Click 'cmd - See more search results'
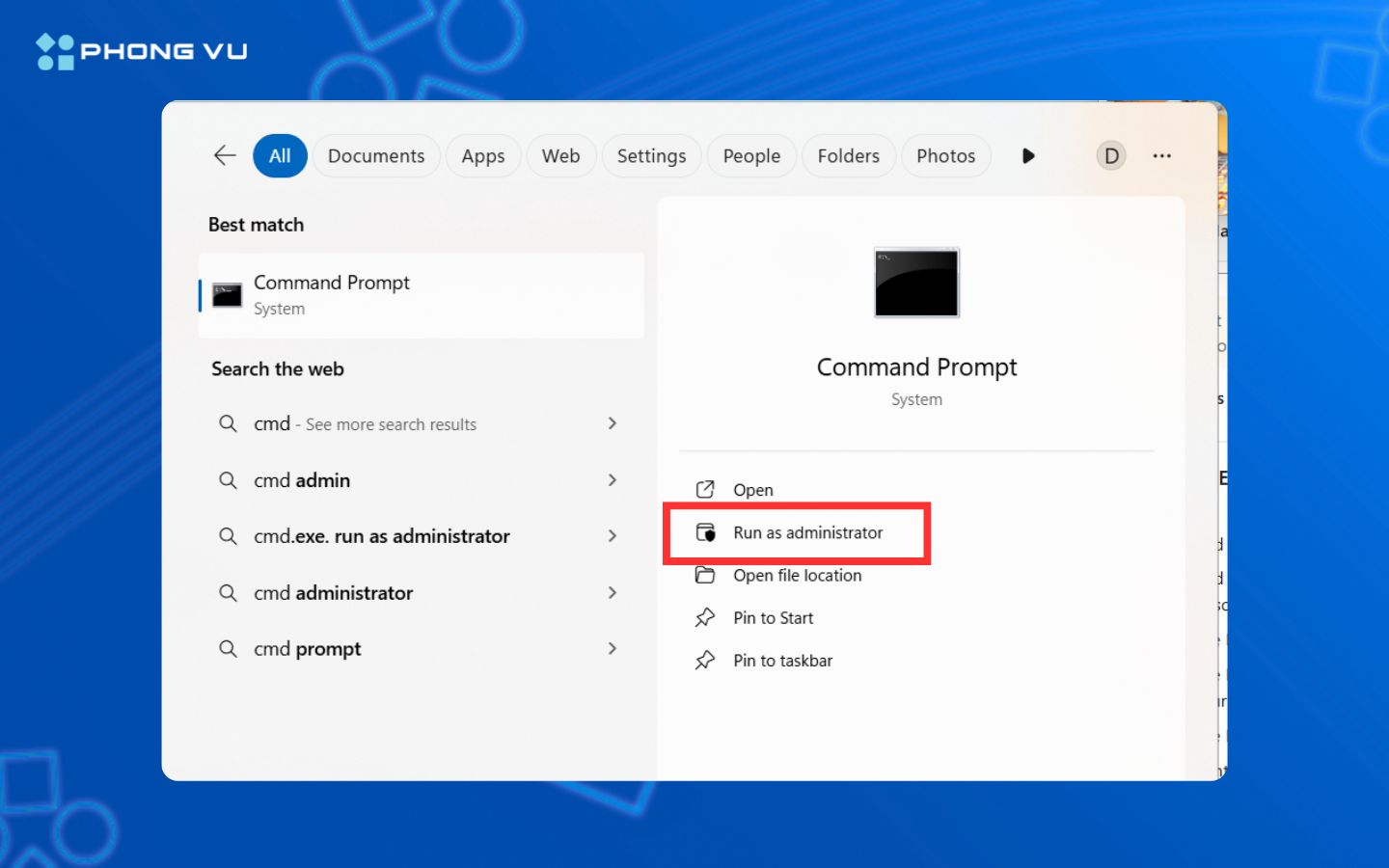Image resolution: width=1389 pixels, height=868 pixels. point(365,424)
